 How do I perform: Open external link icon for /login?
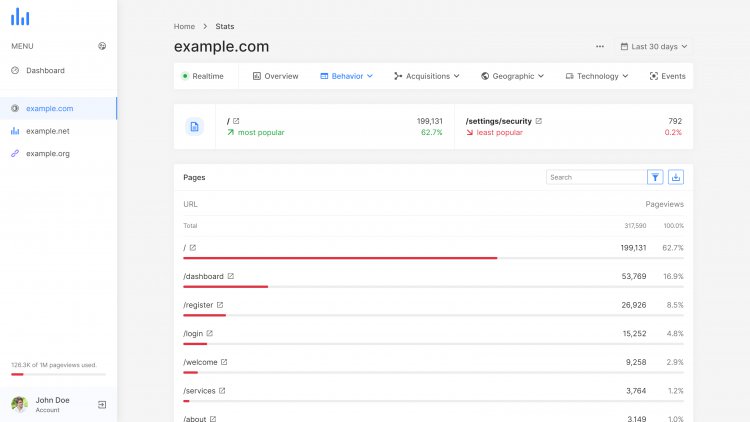click(210, 333)
